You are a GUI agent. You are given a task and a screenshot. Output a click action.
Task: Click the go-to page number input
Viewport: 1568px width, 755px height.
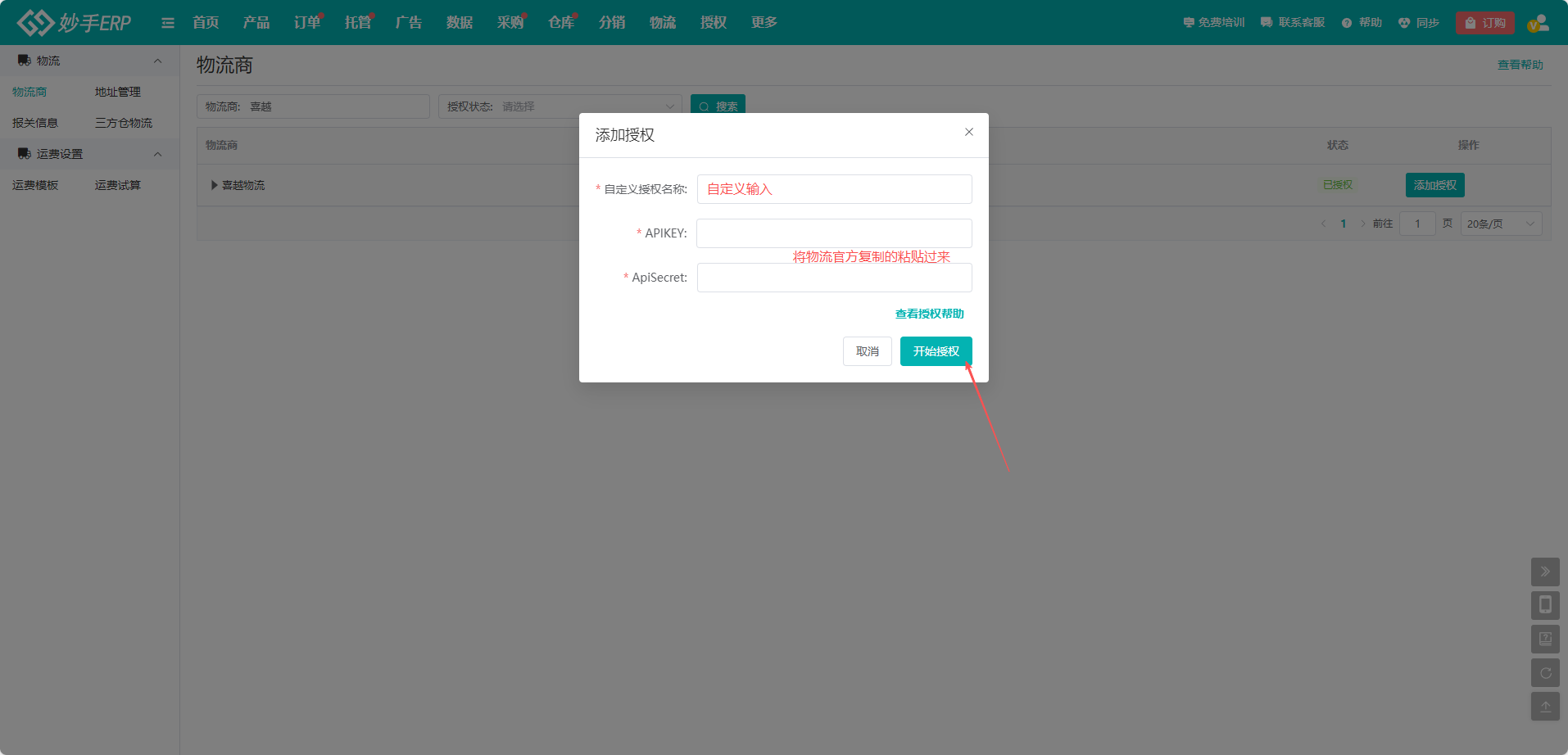[x=1417, y=224]
